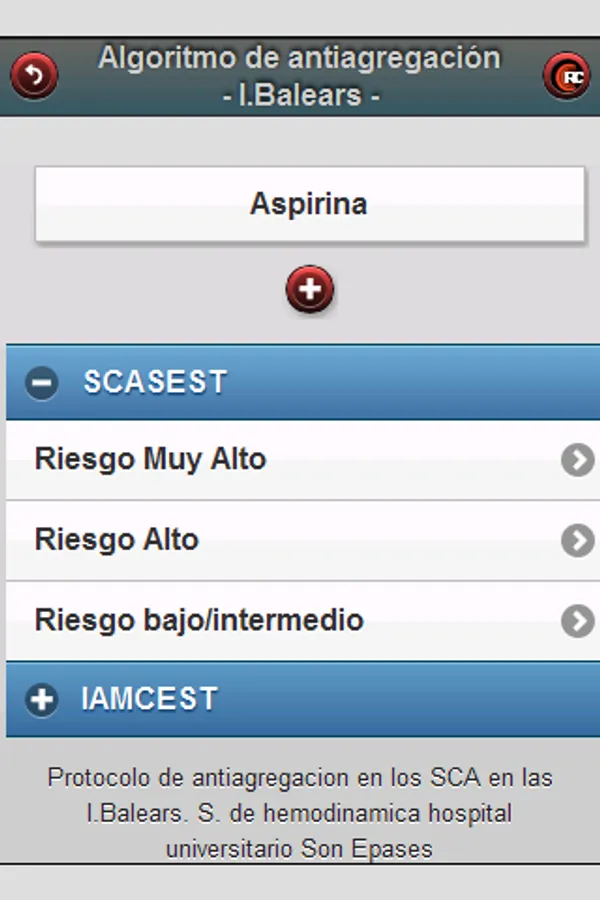Open the RC logo icon in header
600x900 pixels.
point(566,76)
